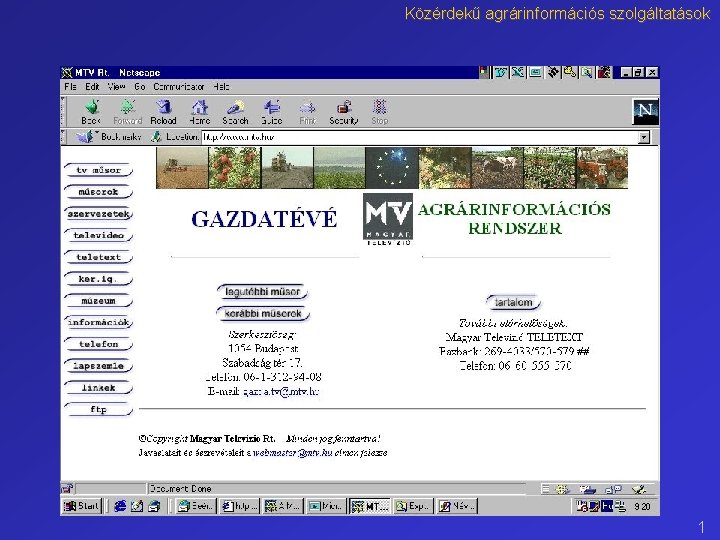
Task: Click the status bar security lock icon
Action: point(68,489)
